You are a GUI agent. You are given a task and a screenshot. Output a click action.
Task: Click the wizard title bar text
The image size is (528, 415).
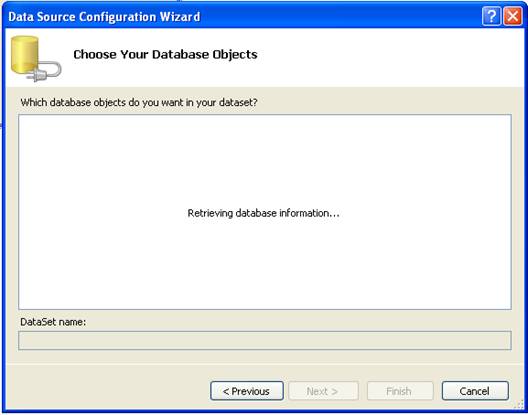point(104,17)
